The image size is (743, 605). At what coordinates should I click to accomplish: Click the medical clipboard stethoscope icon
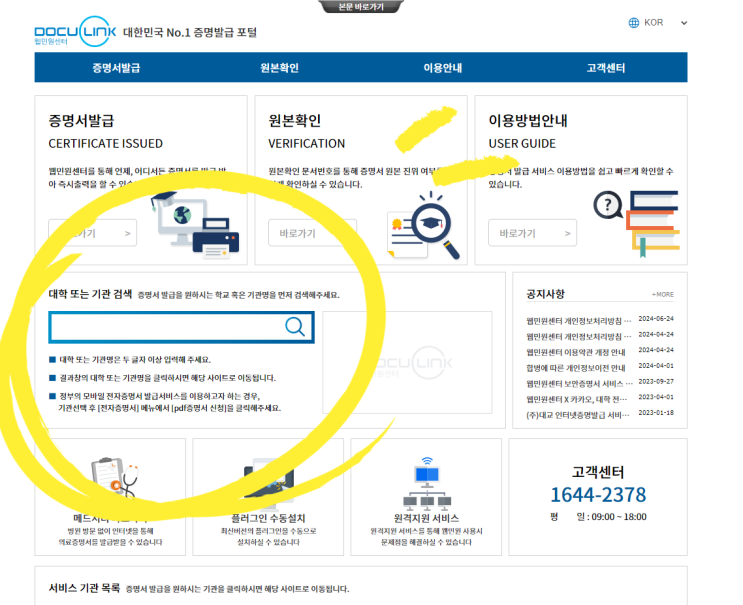pyautogui.click(x=114, y=477)
